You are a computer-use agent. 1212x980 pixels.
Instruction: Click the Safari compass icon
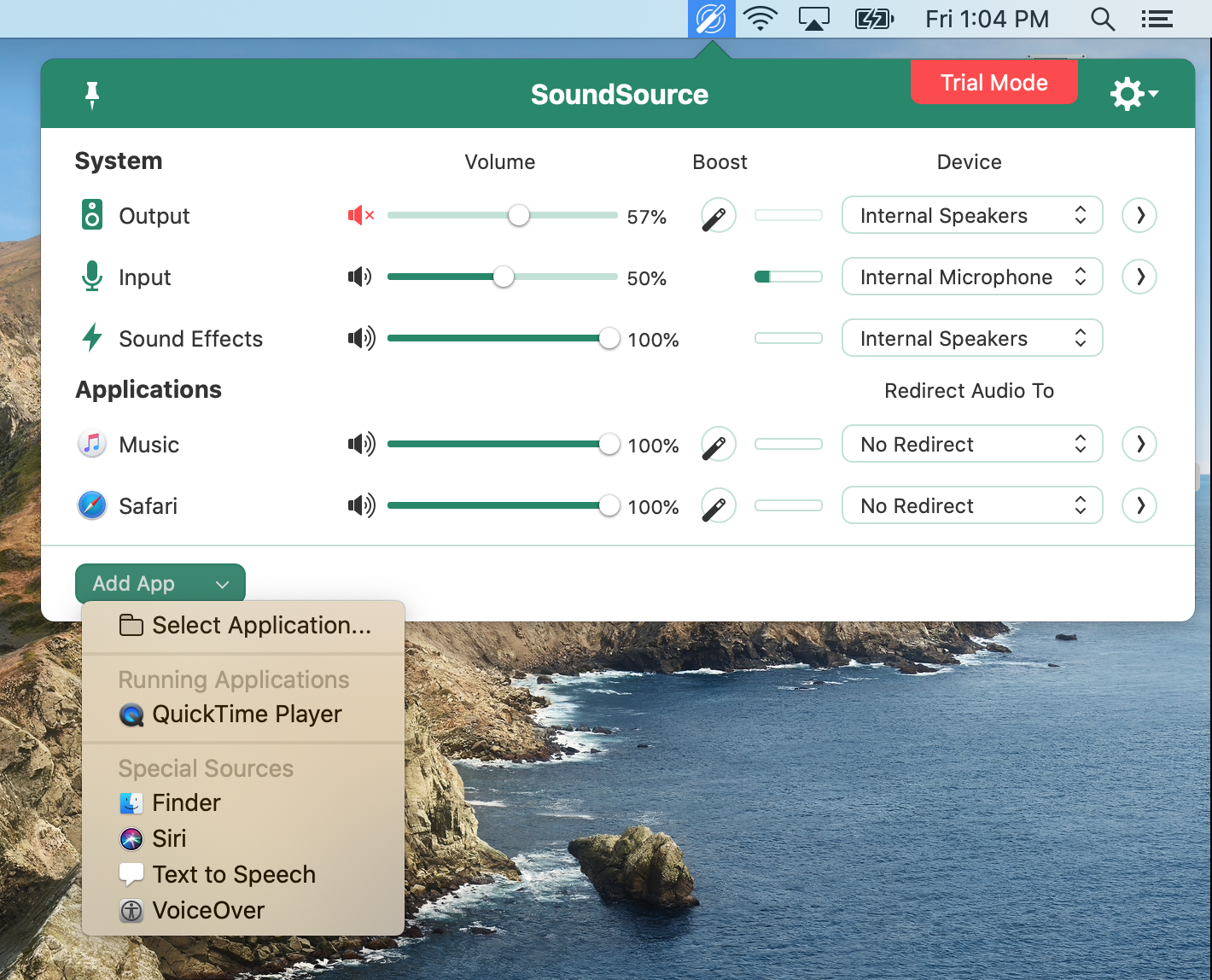[x=92, y=505]
